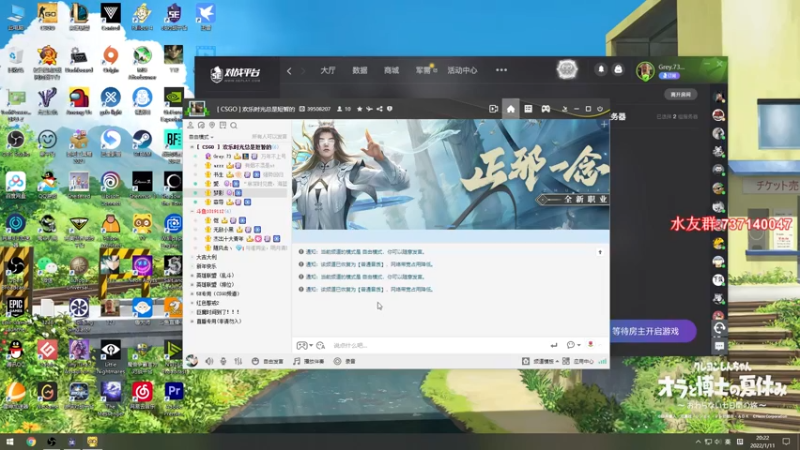The height and width of the screenshot is (450, 800).
Task: Click the star favorite icon in channel title bar
Action: point(360,109)
